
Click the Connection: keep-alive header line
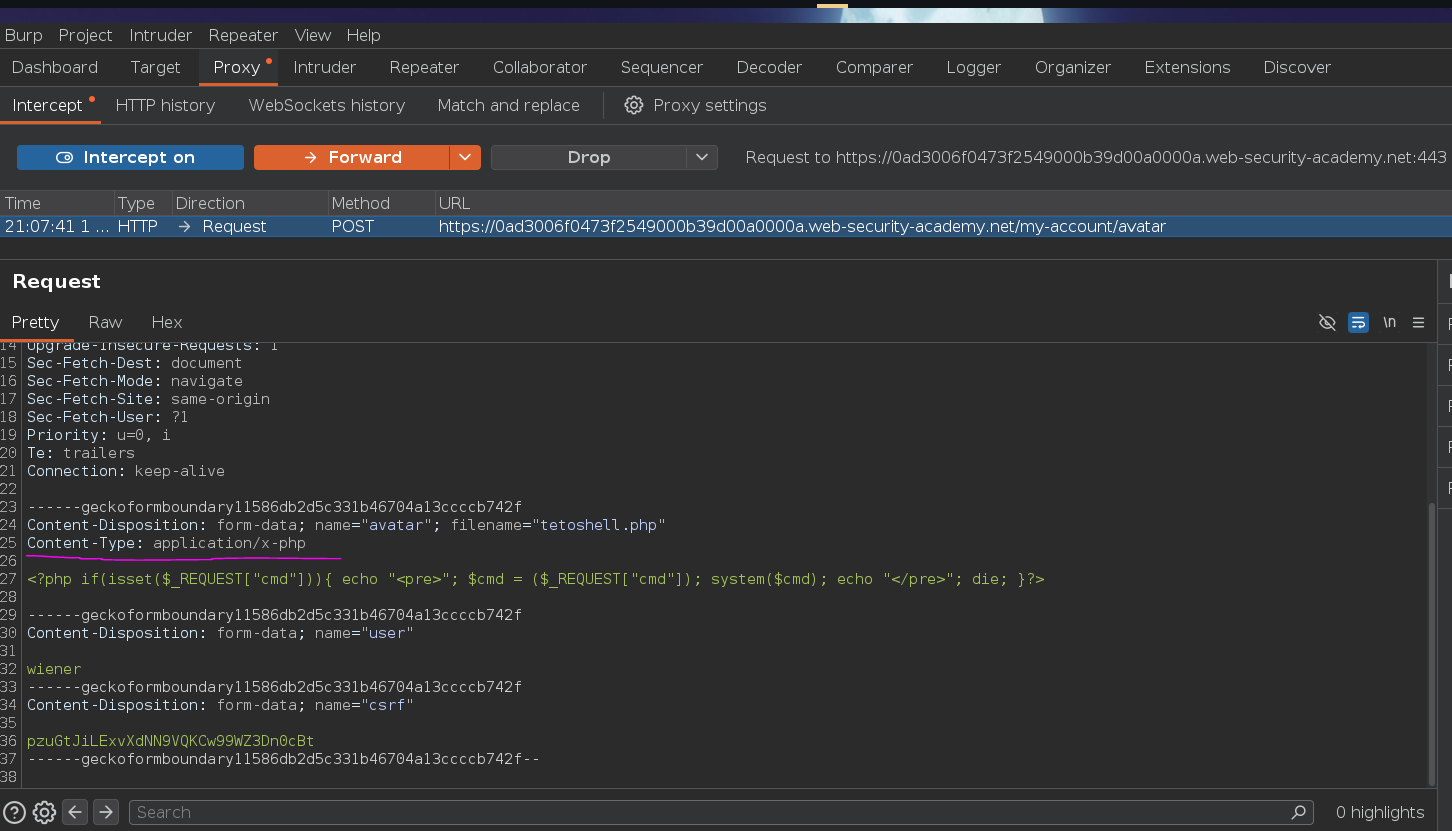126,471
